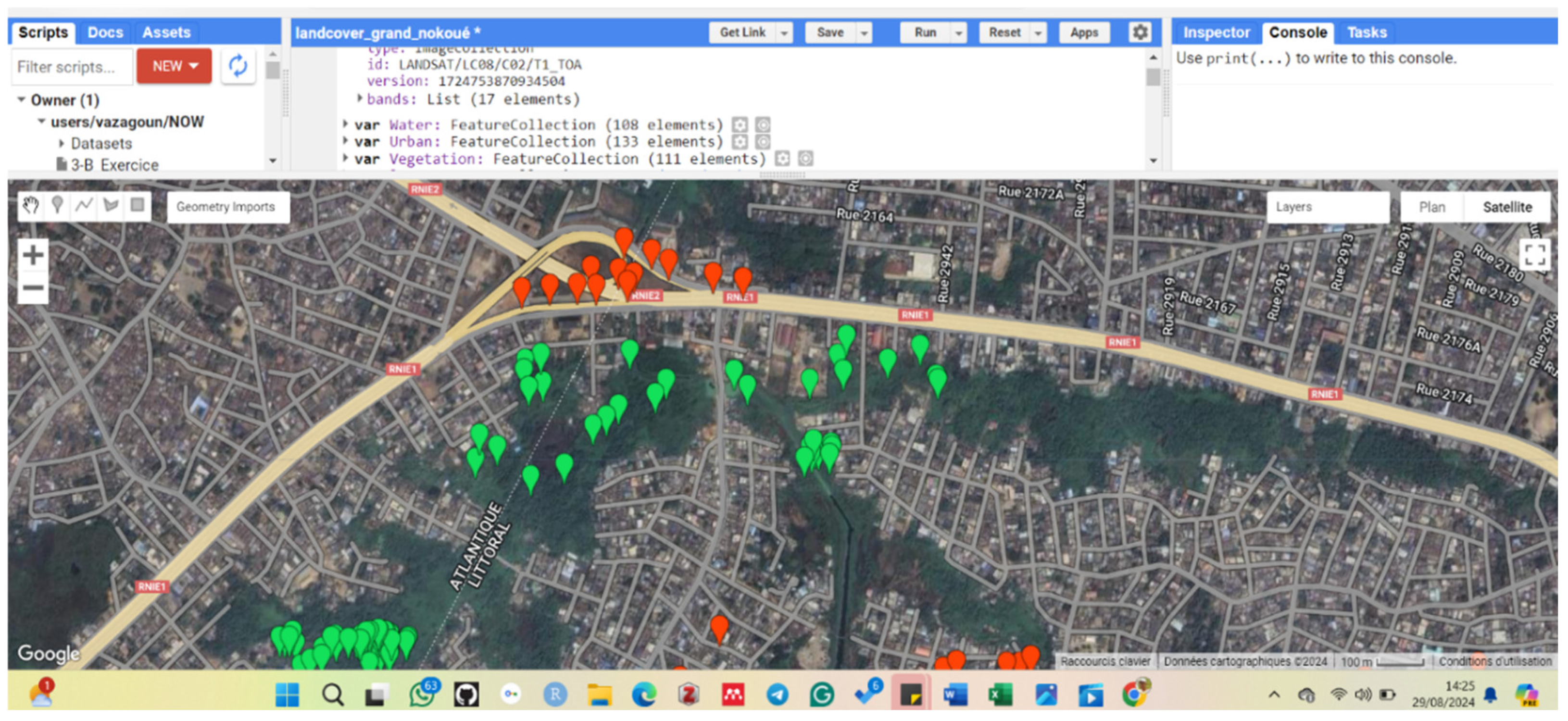Open the Get Link dropdown arrow
This screenshot has width=1568, height=721.
[785, 33]
